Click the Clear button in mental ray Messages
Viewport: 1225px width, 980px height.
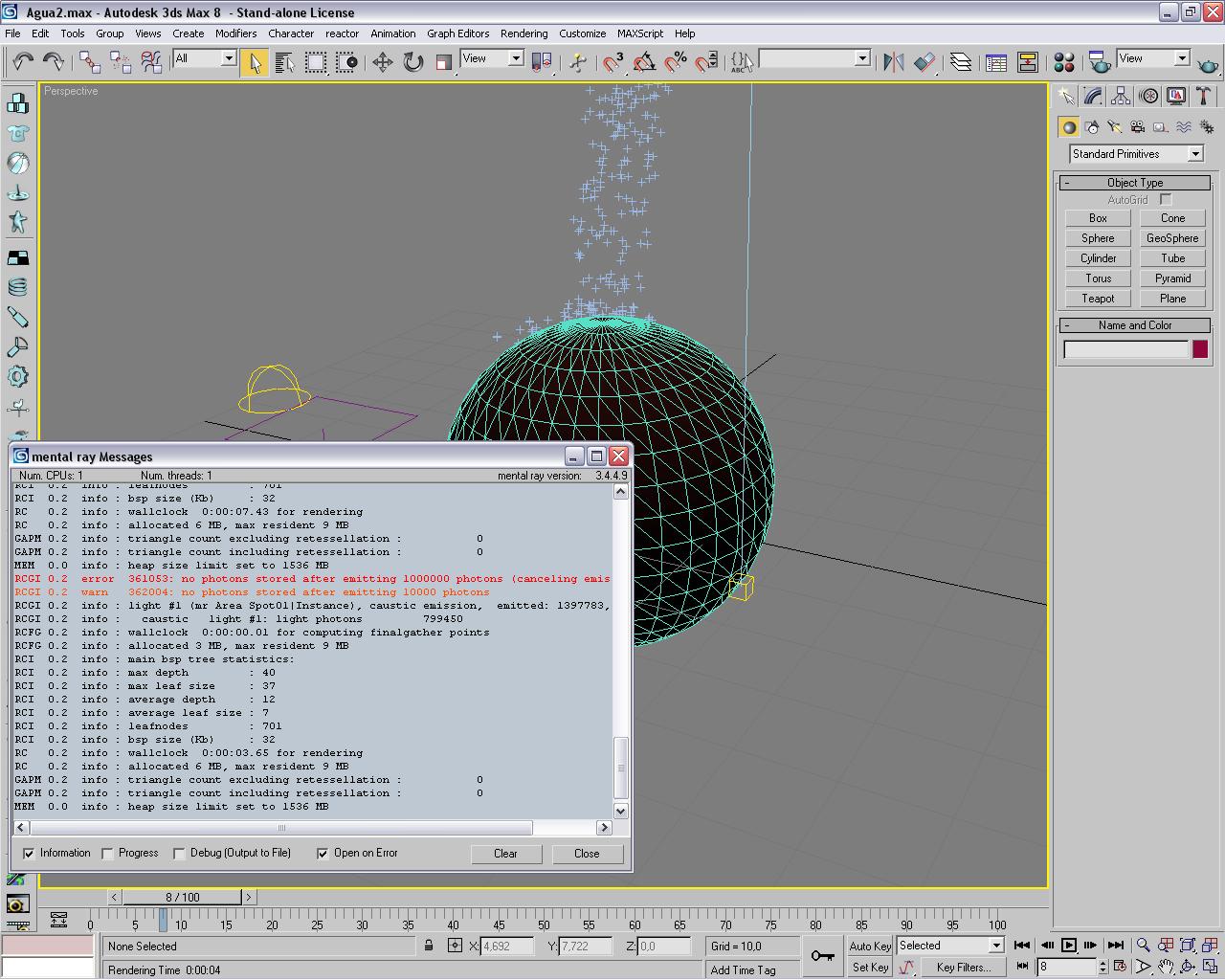pos(505,854)
